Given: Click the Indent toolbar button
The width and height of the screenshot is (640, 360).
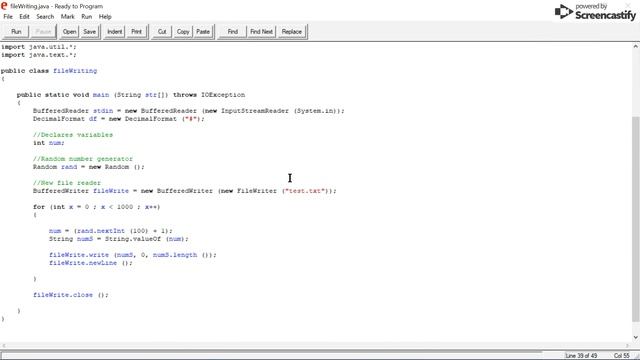Looking at the screenshot, I should pos(115,31).
